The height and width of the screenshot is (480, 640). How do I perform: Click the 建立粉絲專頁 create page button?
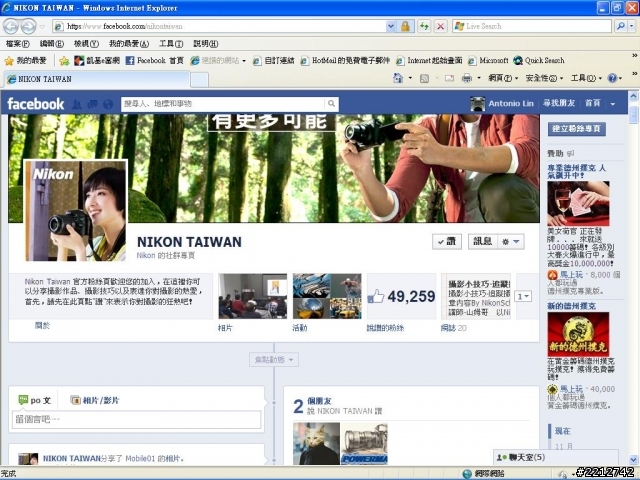(x=576, y=129)
